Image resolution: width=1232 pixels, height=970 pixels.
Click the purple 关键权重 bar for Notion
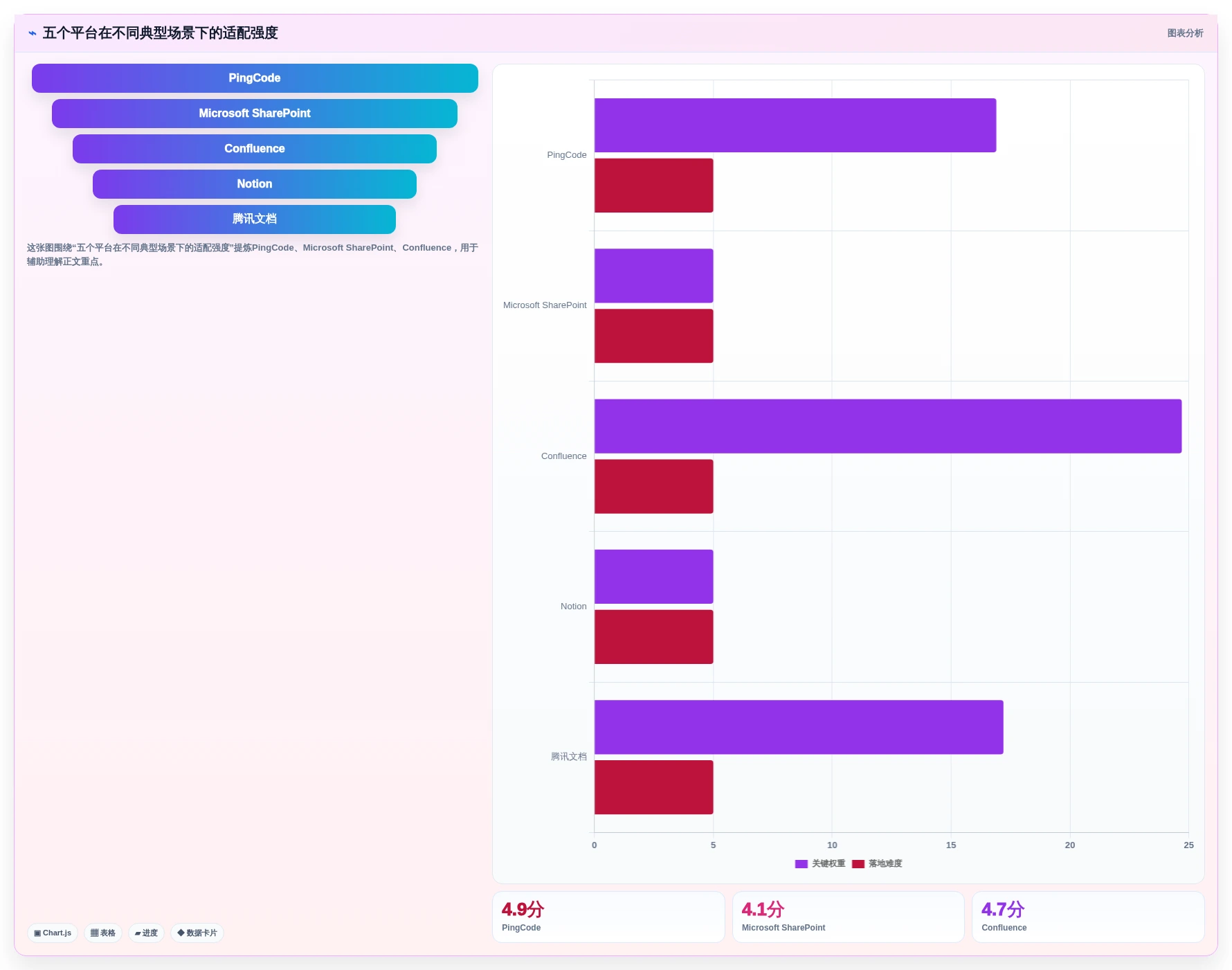[x=653, y=577]
